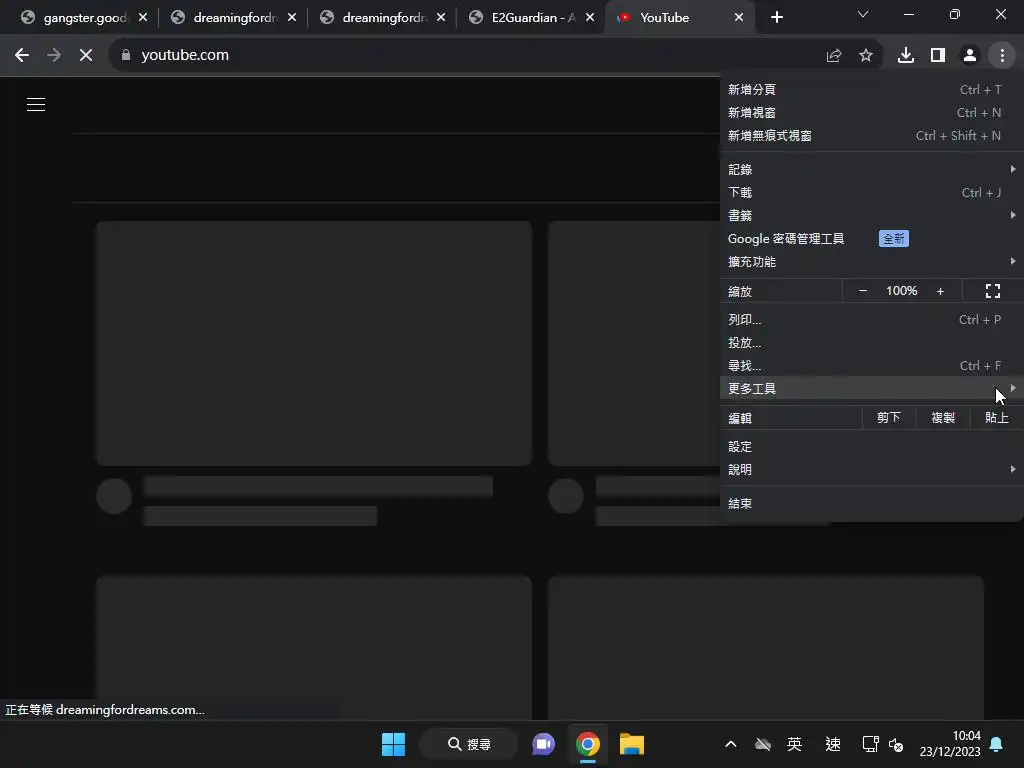Viewport: 1024px width, 768px height.
Task: Stop loading the page with X button
Action: click(x=86, y=56)
